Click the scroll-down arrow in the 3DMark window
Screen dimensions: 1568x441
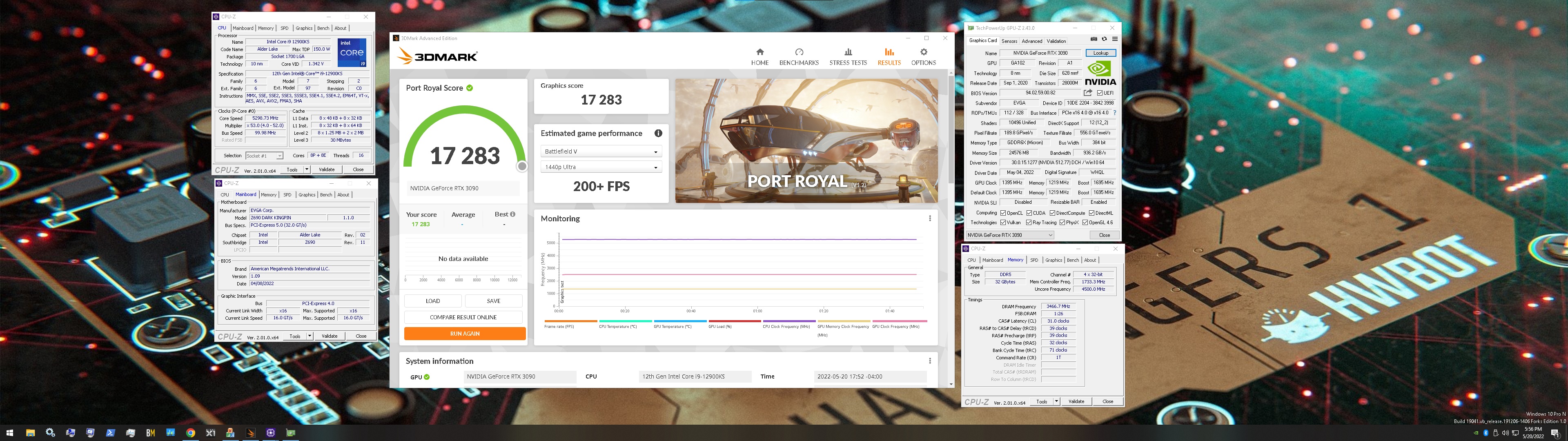click(x=951, y=384)
